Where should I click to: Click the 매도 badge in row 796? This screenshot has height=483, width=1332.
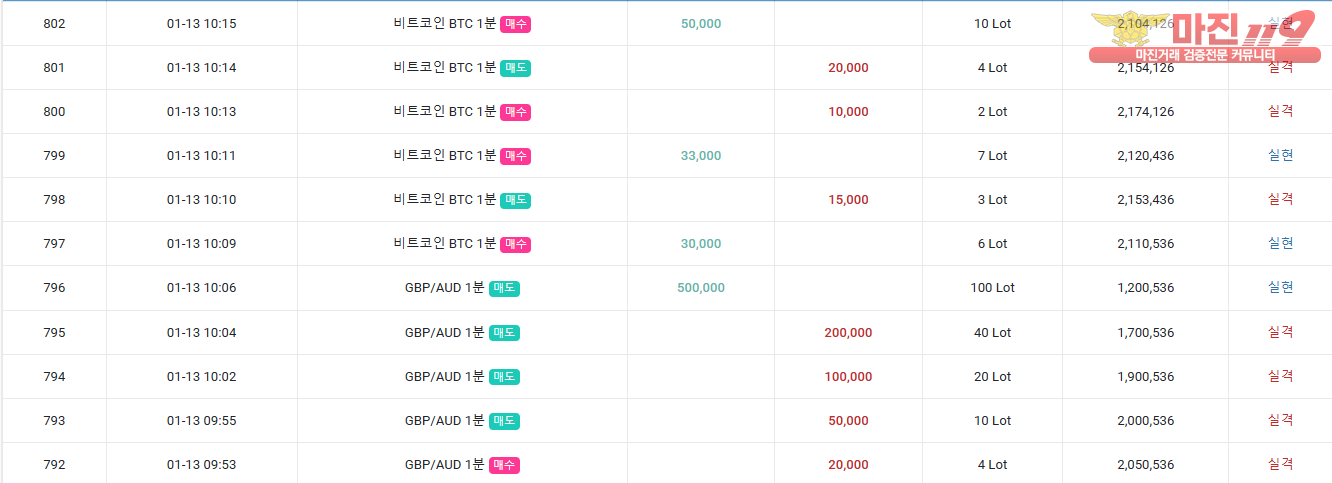pyautogui.click(x=504, y=288)
